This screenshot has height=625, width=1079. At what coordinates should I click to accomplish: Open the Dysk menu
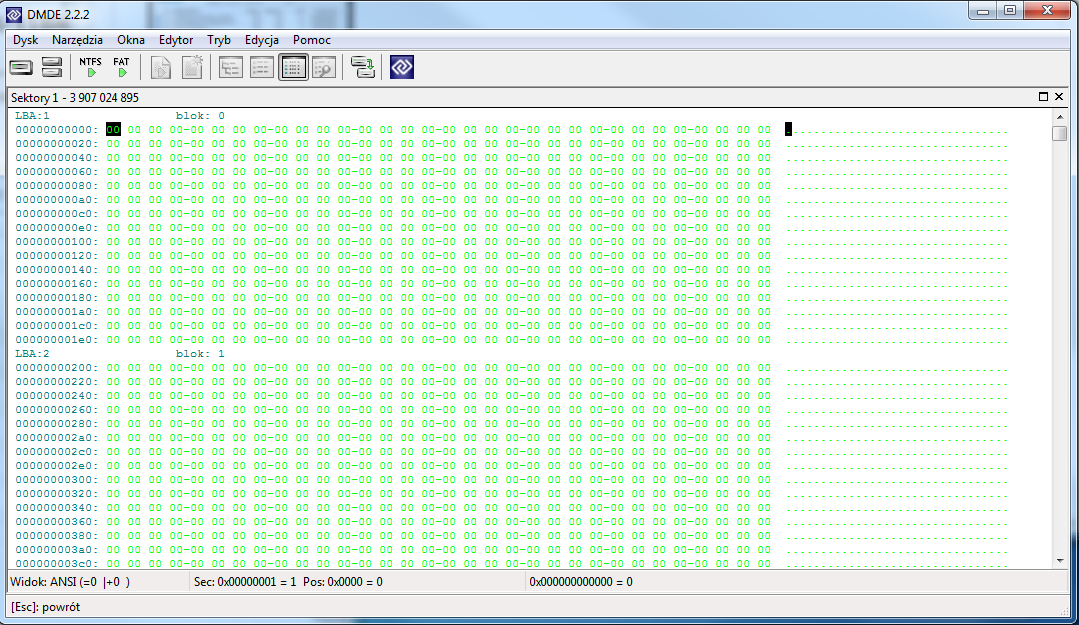[x=25, y=40]
